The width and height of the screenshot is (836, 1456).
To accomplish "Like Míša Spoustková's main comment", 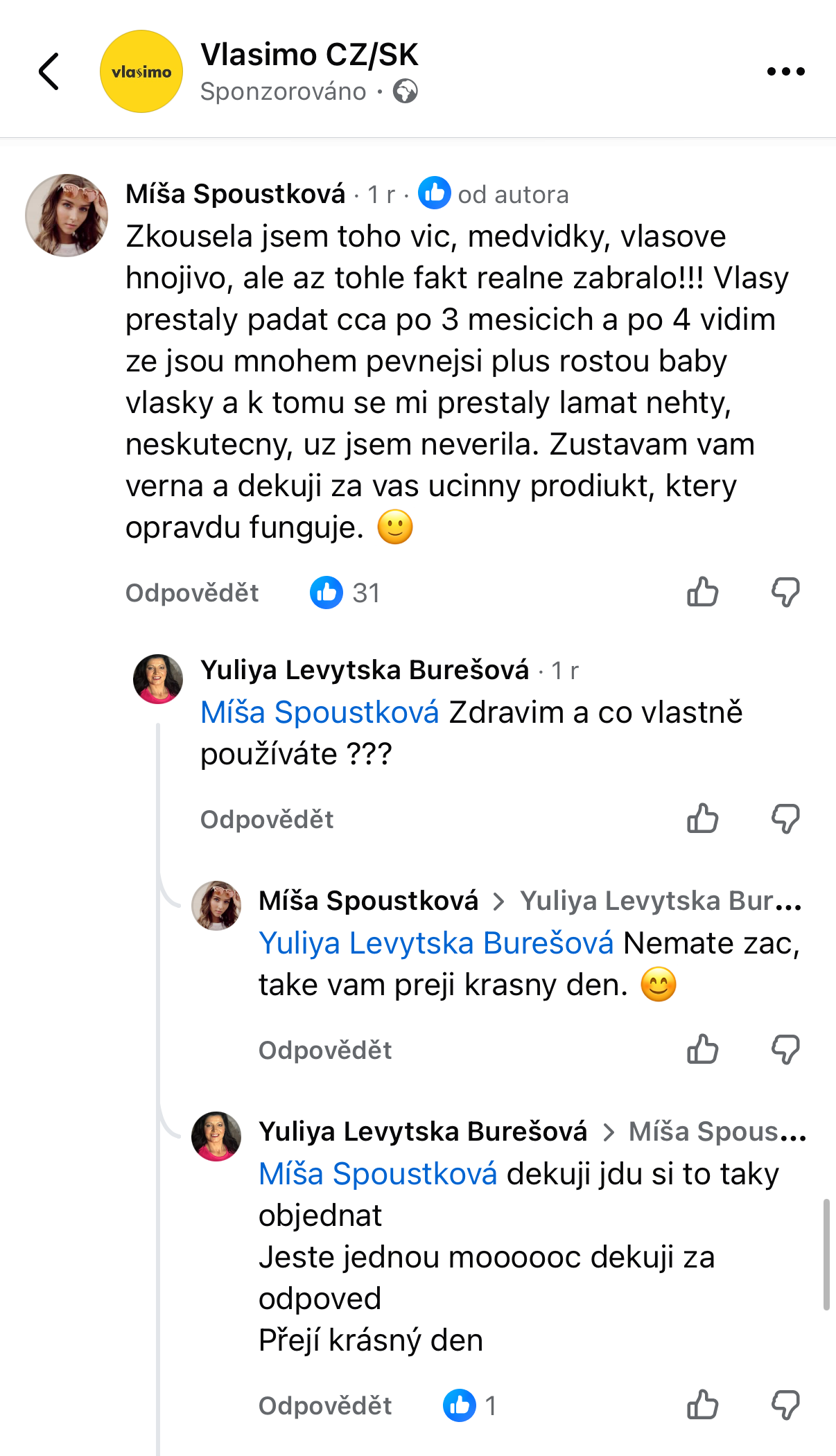I will 702,593.
